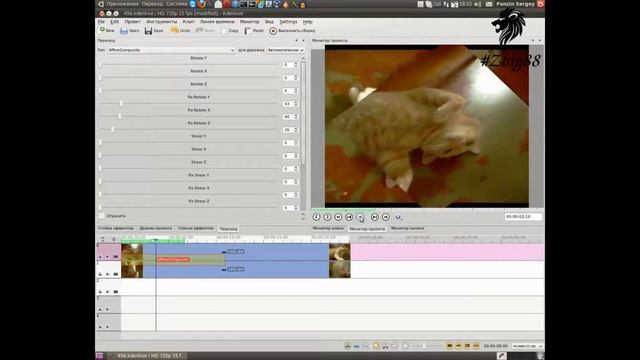Switch to the Переход tab
Screen dimensions: 640x360
[x=228, y=229]
